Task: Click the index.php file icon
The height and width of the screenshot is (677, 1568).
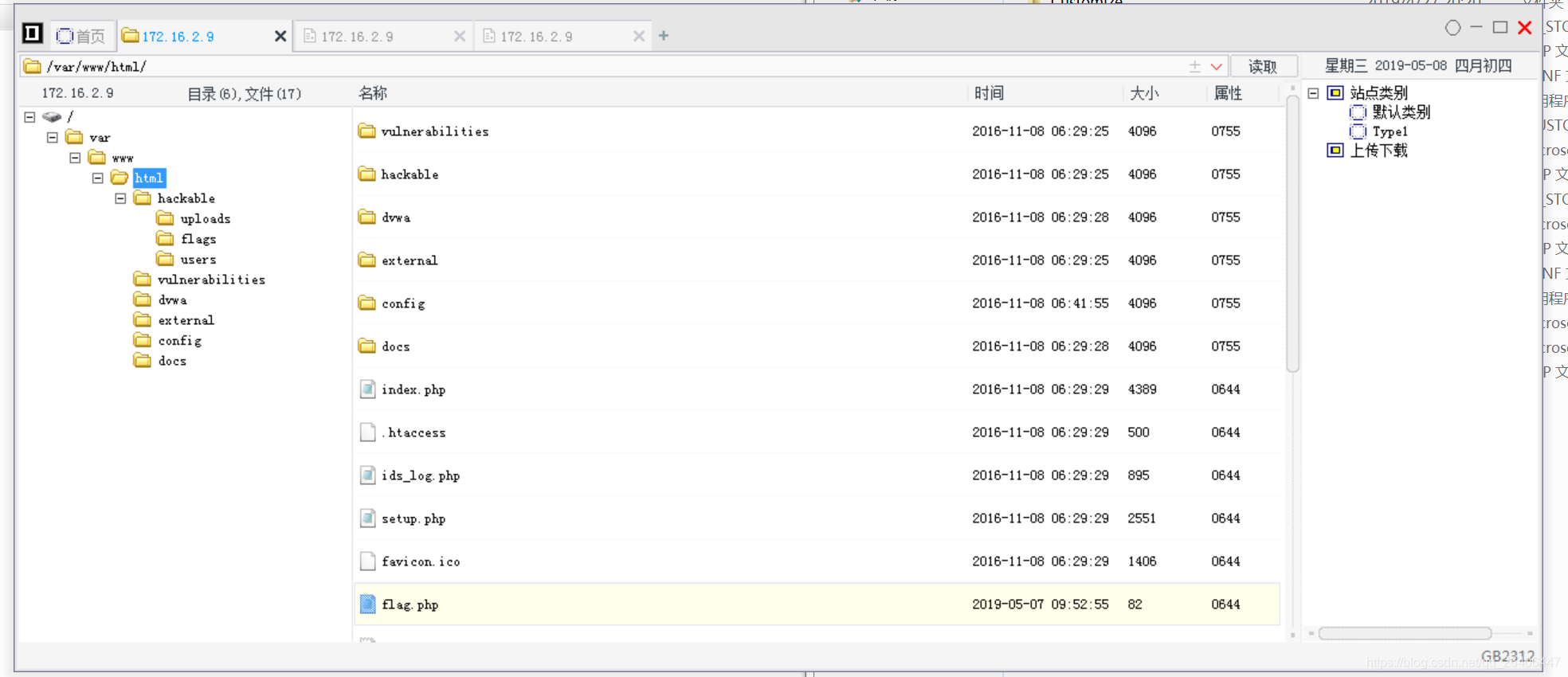Action: 367,389
